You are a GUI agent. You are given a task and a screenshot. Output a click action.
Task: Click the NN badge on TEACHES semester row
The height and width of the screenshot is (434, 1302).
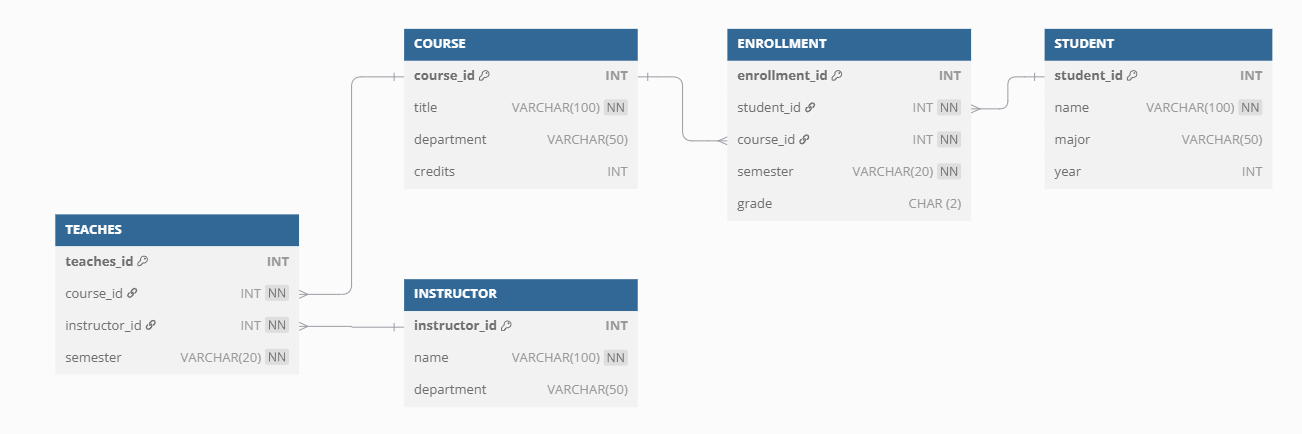point(277,358)
